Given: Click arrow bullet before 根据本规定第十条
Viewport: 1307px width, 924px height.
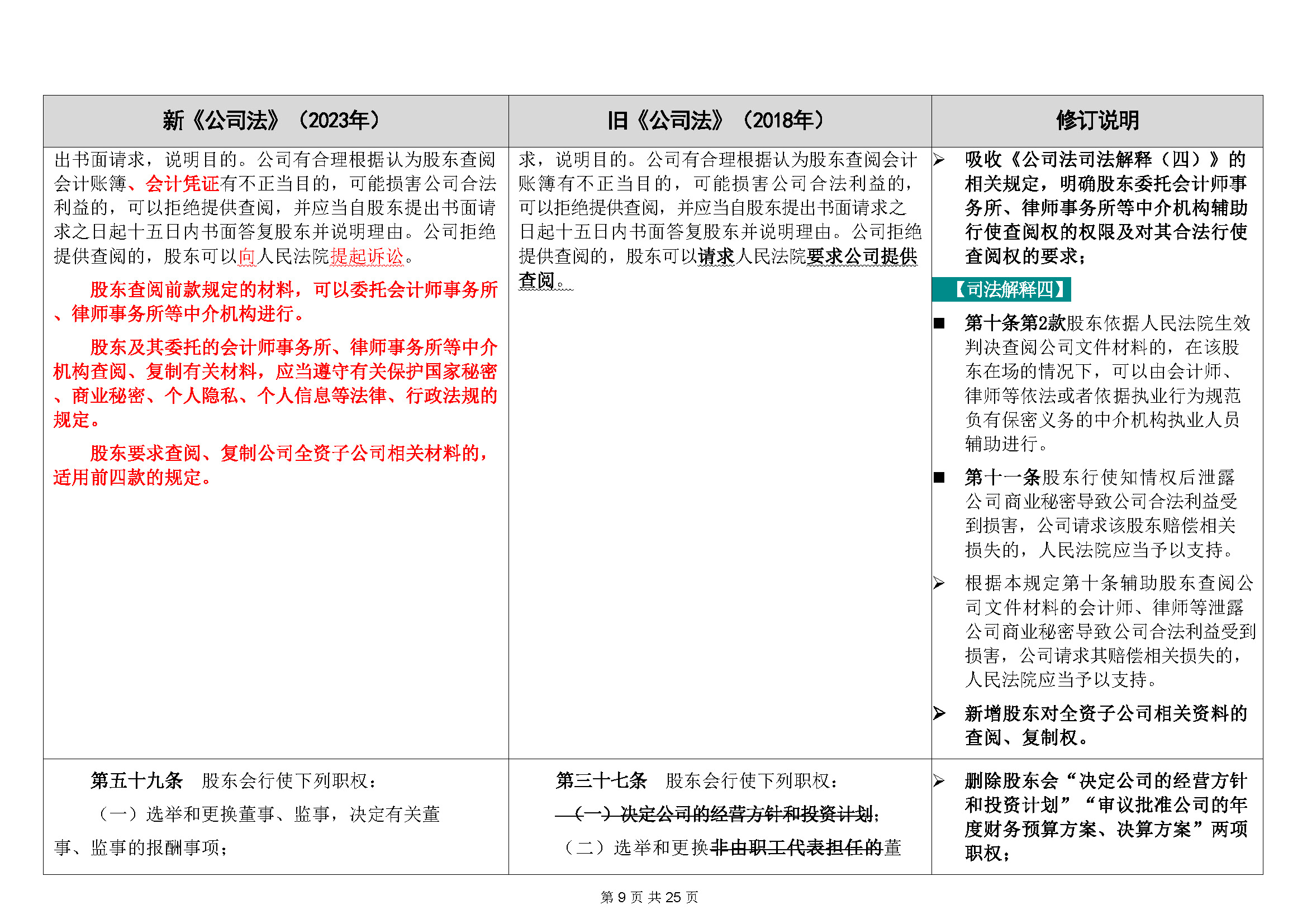Looking at the screenshot, I should [x=939, y=583].
